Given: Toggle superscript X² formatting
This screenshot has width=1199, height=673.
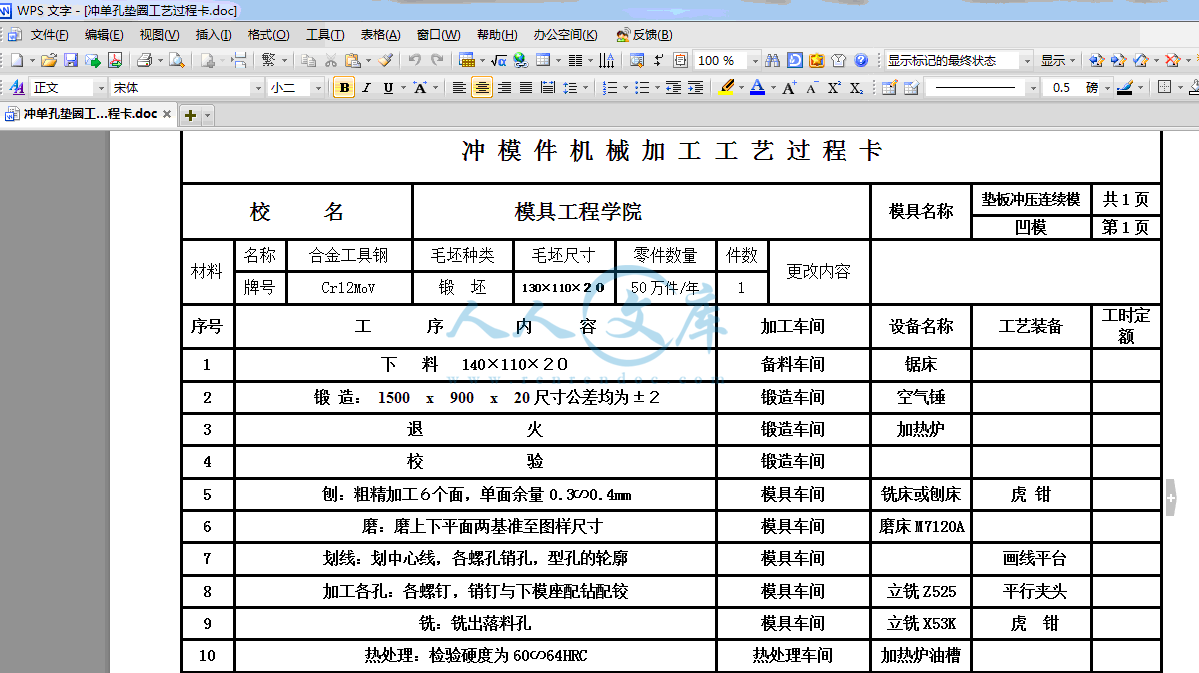Looking at the screenshot, I should (834, 88).
